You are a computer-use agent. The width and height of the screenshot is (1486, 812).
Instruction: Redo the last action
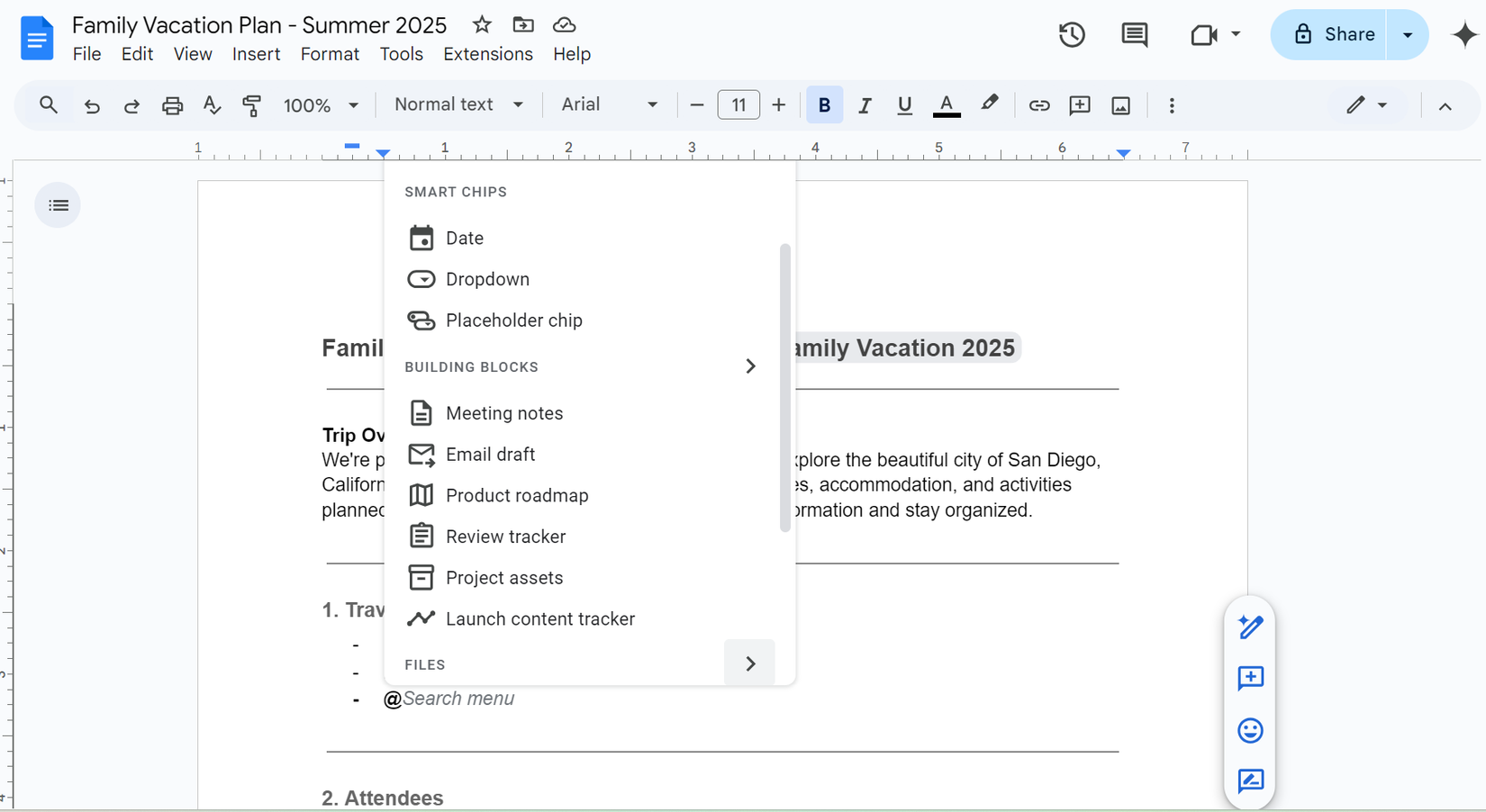point(131,105)
